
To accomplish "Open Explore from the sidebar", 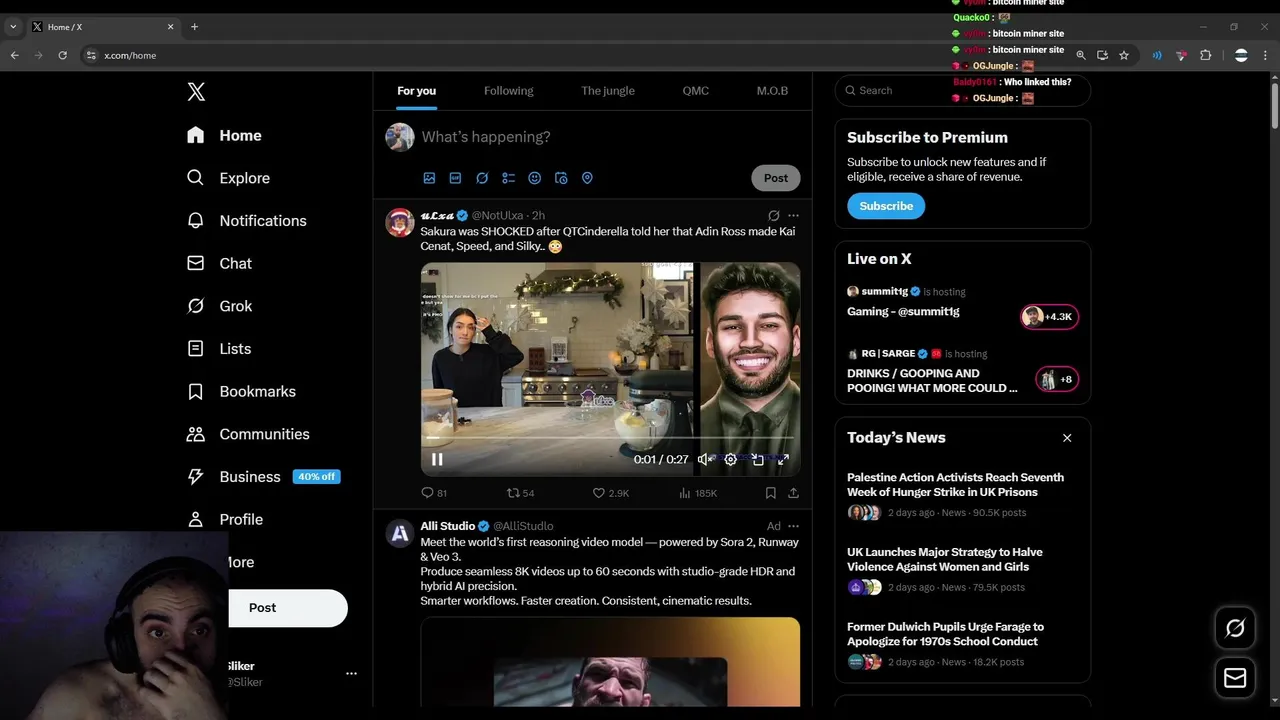I will point(228,178).
